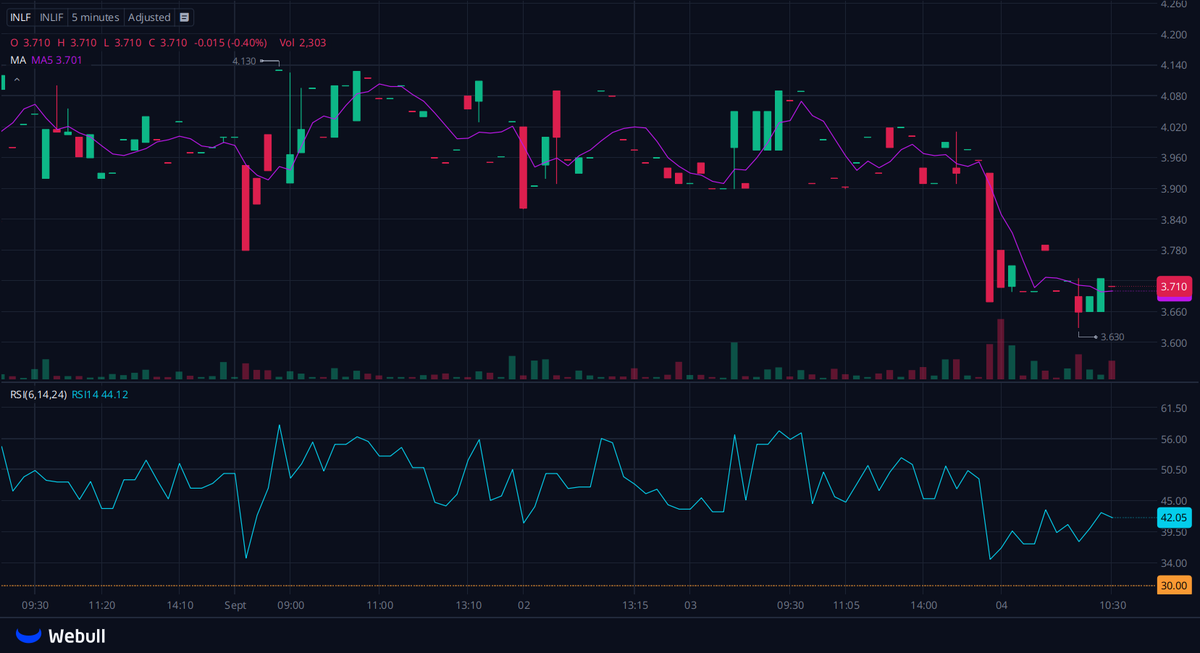Open the Adjusted price mode dropdown
Image resolution: width=1200 pixels, height=653 pixels.
(149, 17)
